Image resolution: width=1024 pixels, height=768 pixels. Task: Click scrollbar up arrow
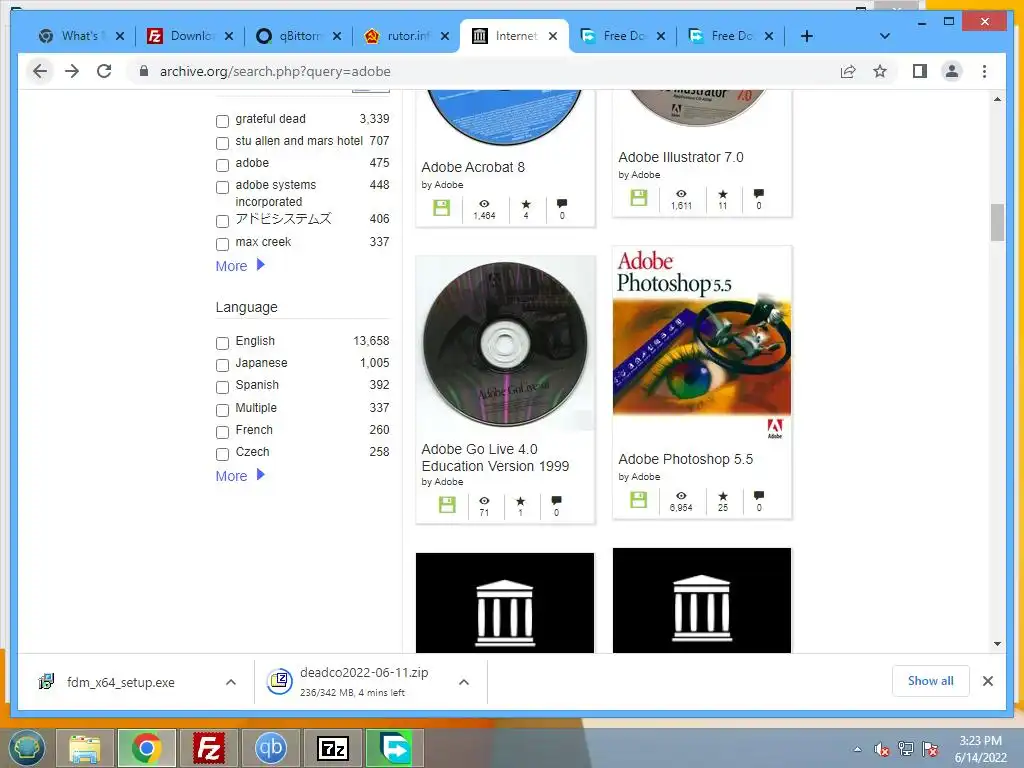click(997, 99)
